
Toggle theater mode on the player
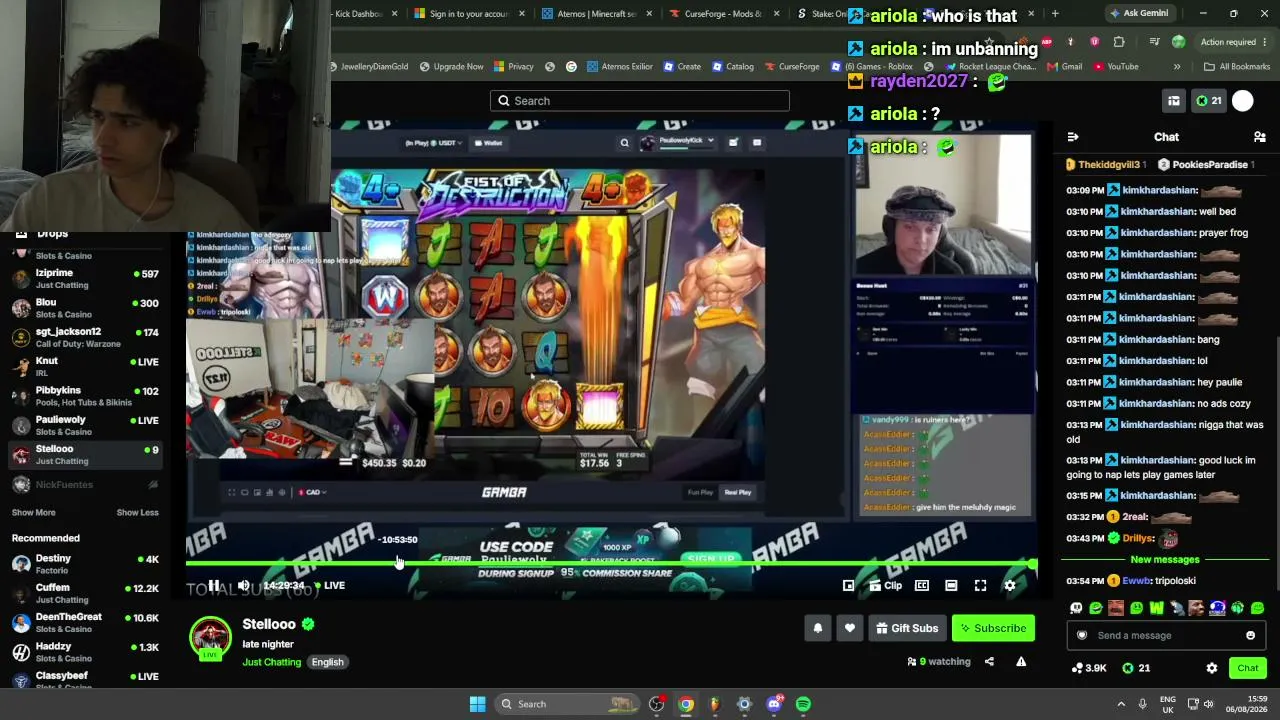tap(951, 585)
